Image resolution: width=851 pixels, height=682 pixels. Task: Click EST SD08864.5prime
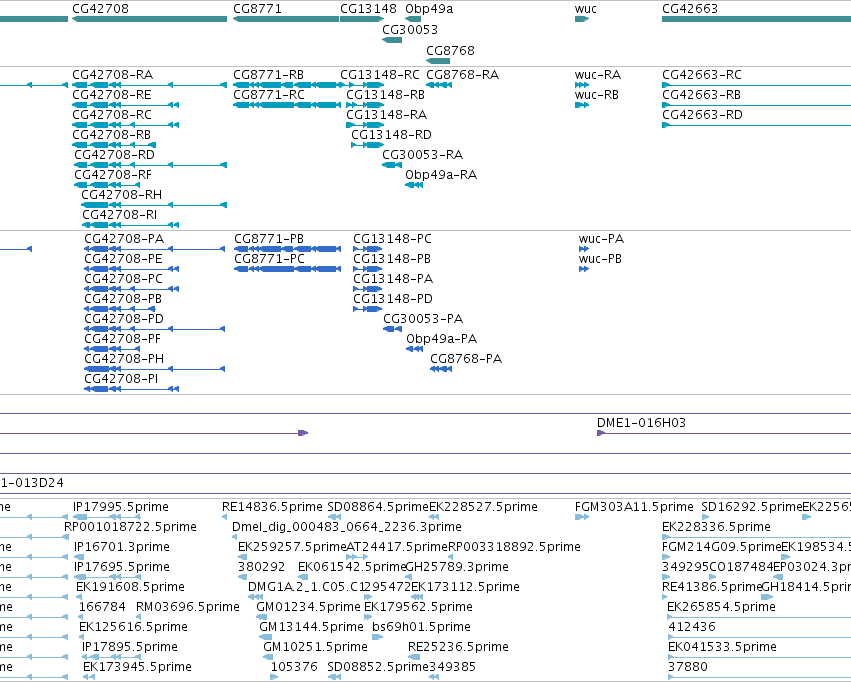tap(378, 507)
